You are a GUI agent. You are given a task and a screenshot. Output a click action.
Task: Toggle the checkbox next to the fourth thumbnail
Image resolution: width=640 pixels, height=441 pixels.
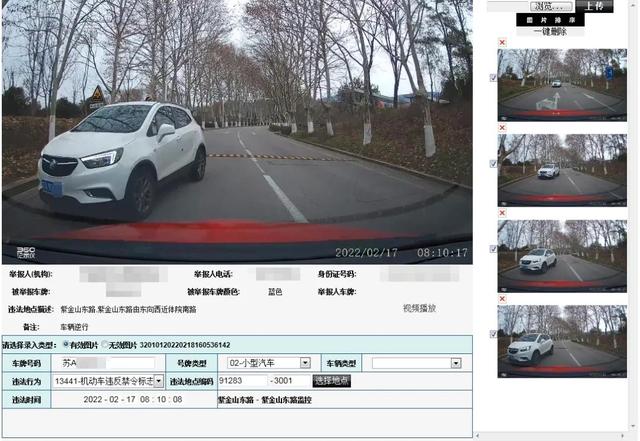[x=493, y=334]
